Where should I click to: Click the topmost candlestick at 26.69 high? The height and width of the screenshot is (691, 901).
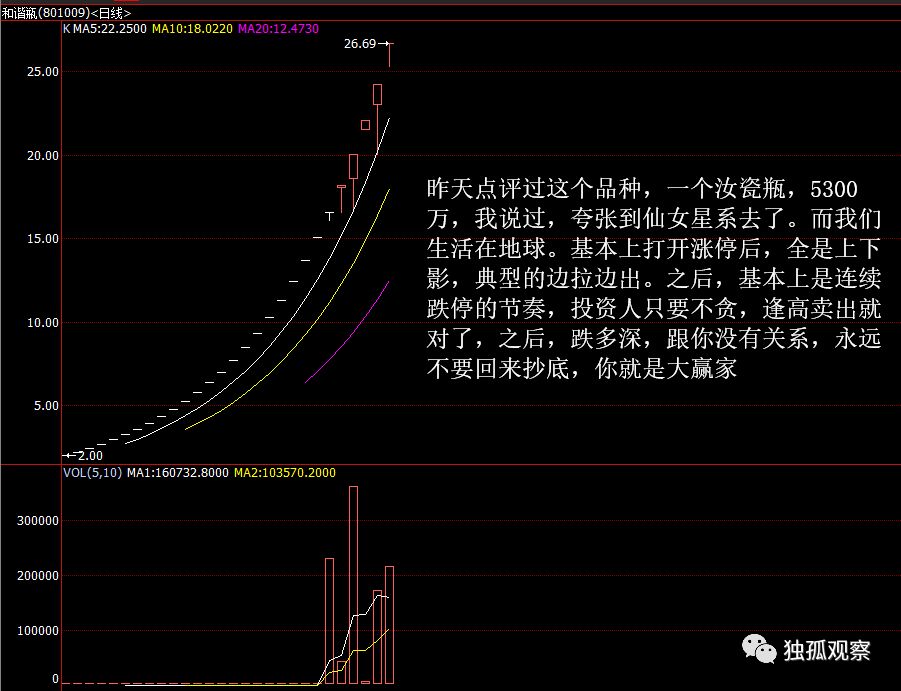(390, 56)
